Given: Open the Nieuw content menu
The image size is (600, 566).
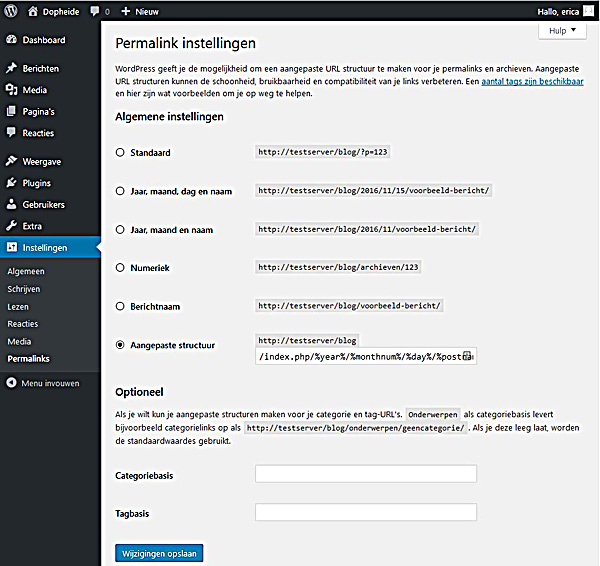Looking at the screenshot, I should click(140, 11).
